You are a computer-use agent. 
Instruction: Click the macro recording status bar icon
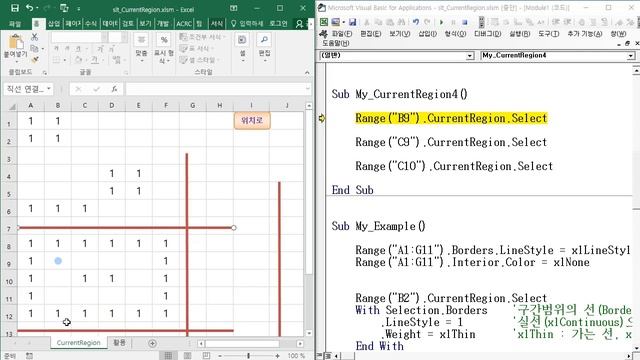click(29, 356)
